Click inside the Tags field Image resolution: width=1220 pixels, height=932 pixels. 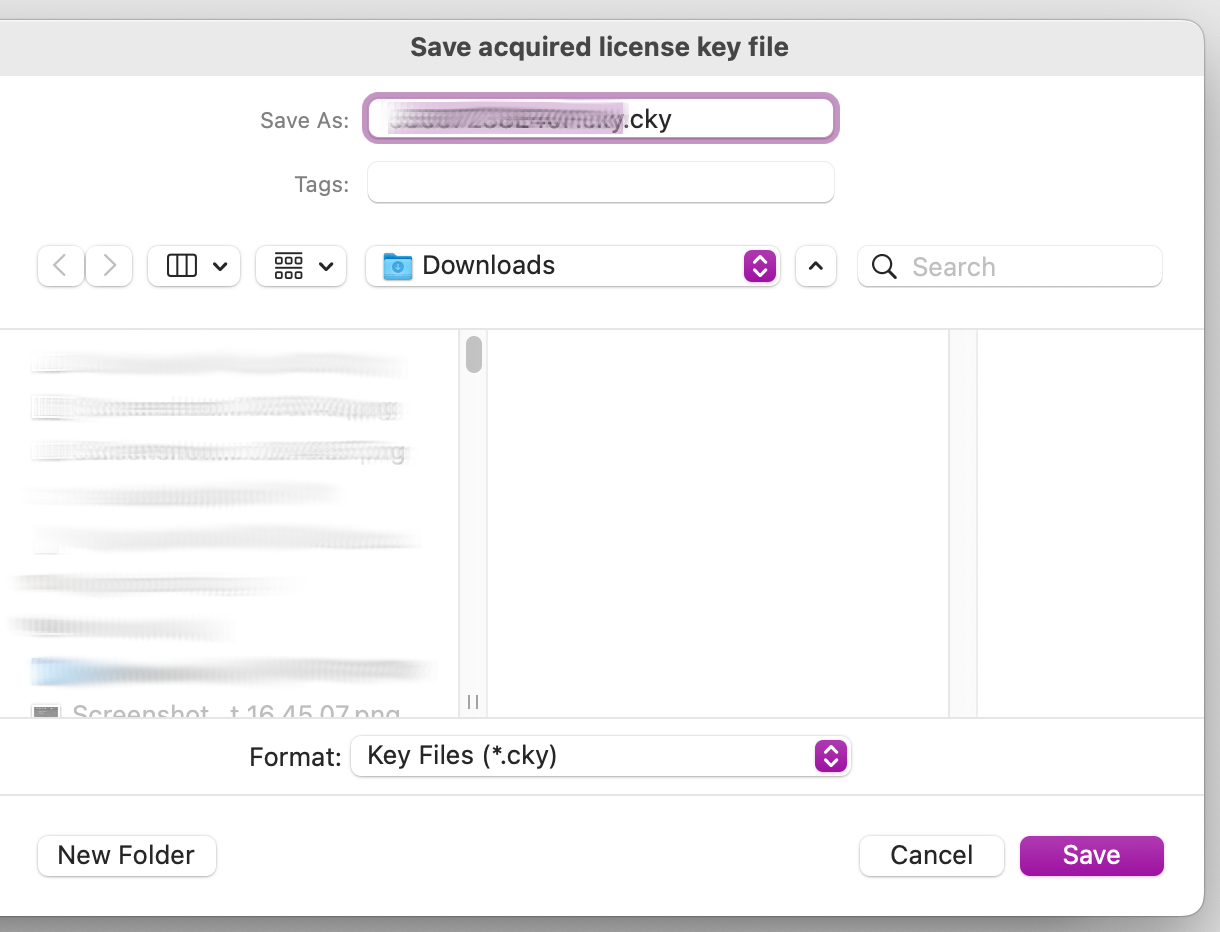point(600,182)
